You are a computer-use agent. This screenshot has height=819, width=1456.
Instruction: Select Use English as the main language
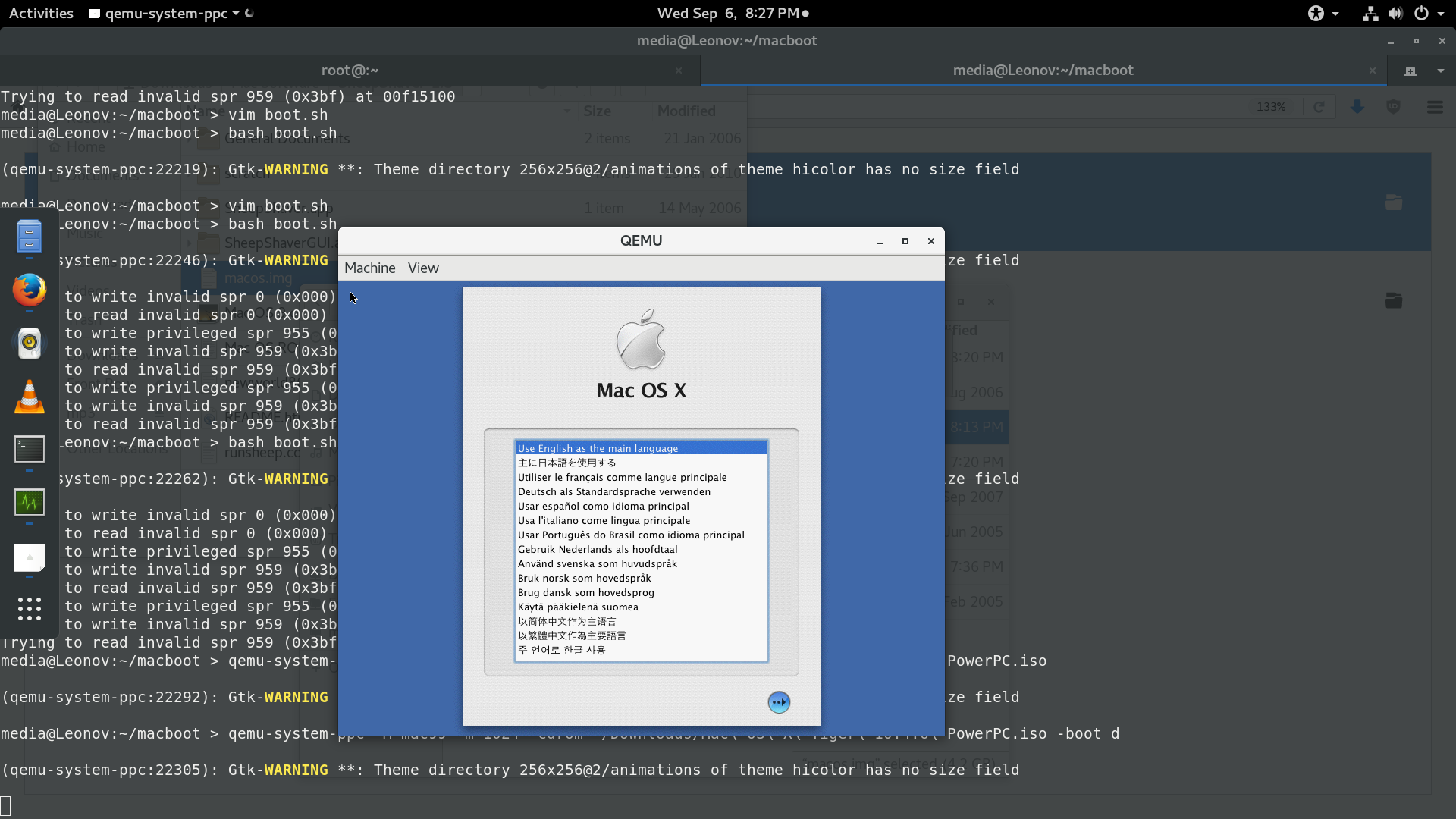coord(641,448)
